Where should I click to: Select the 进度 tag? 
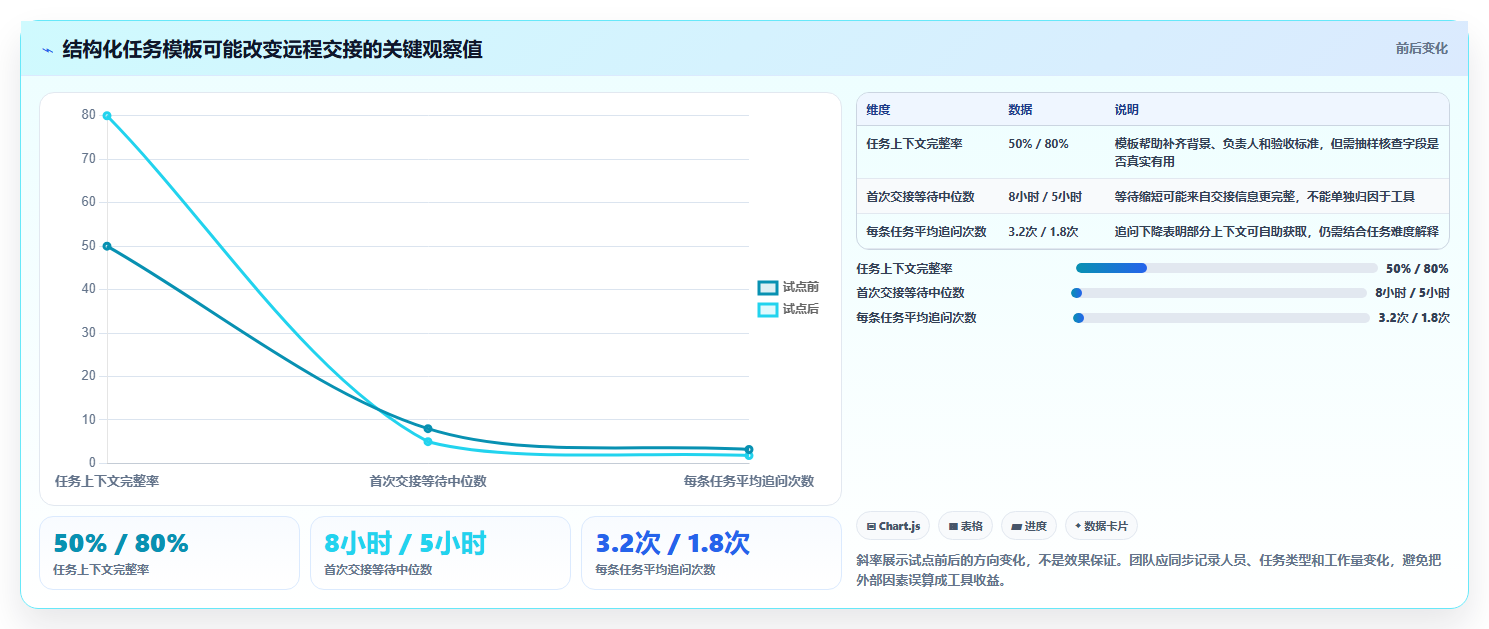click(1028, 526)
